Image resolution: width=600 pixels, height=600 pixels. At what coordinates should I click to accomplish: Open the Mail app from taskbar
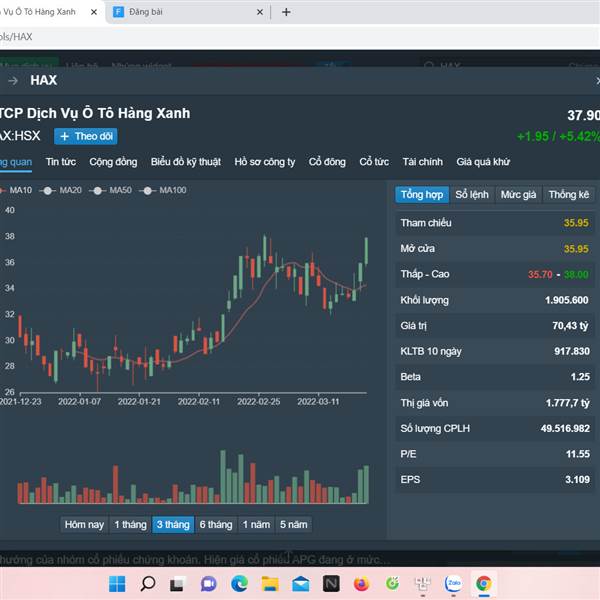[301, 584]
